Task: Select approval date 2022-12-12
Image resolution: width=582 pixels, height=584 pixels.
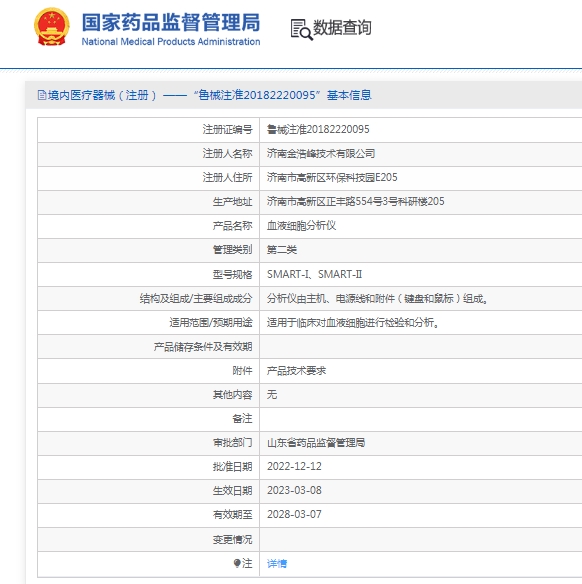Action: coord(294,467)
